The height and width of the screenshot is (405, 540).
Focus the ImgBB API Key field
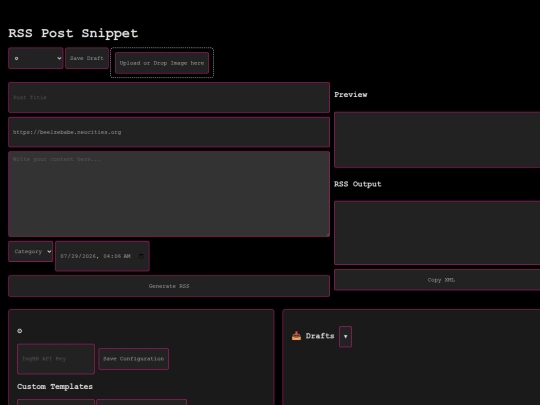coord(56,359)
